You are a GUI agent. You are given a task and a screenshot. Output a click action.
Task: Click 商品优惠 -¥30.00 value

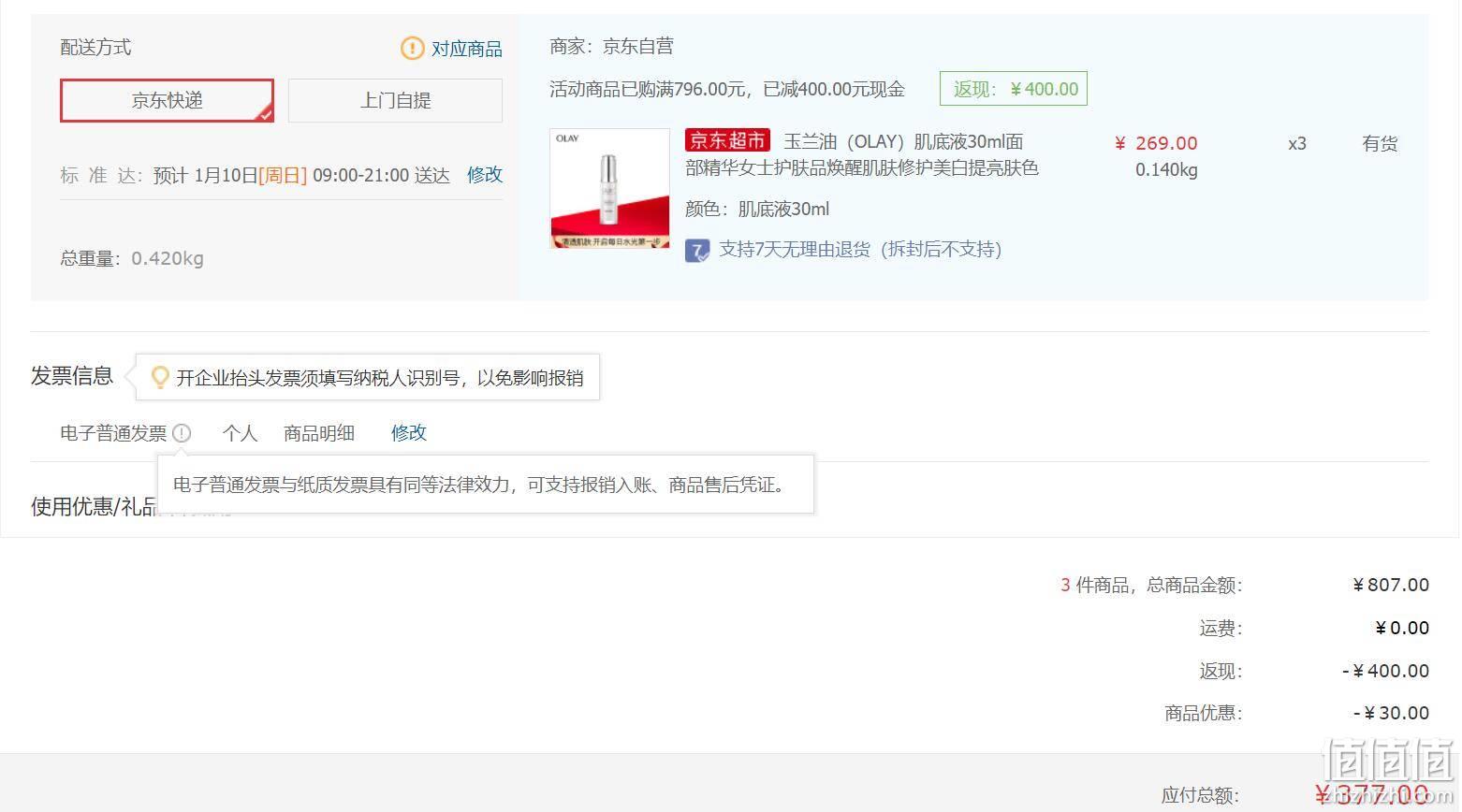coord(1391,713)
